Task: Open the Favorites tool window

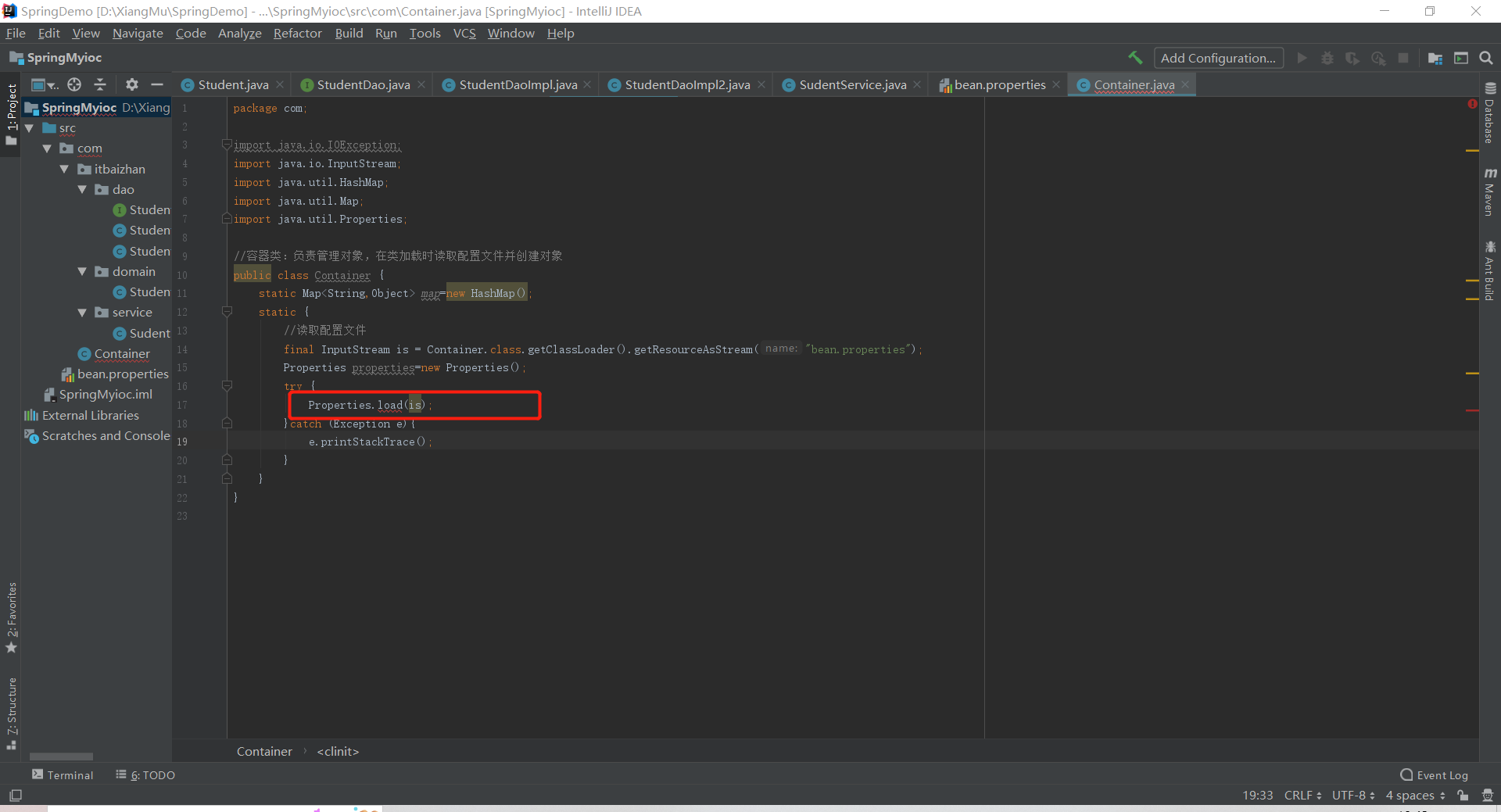Action: pos(11,617)
